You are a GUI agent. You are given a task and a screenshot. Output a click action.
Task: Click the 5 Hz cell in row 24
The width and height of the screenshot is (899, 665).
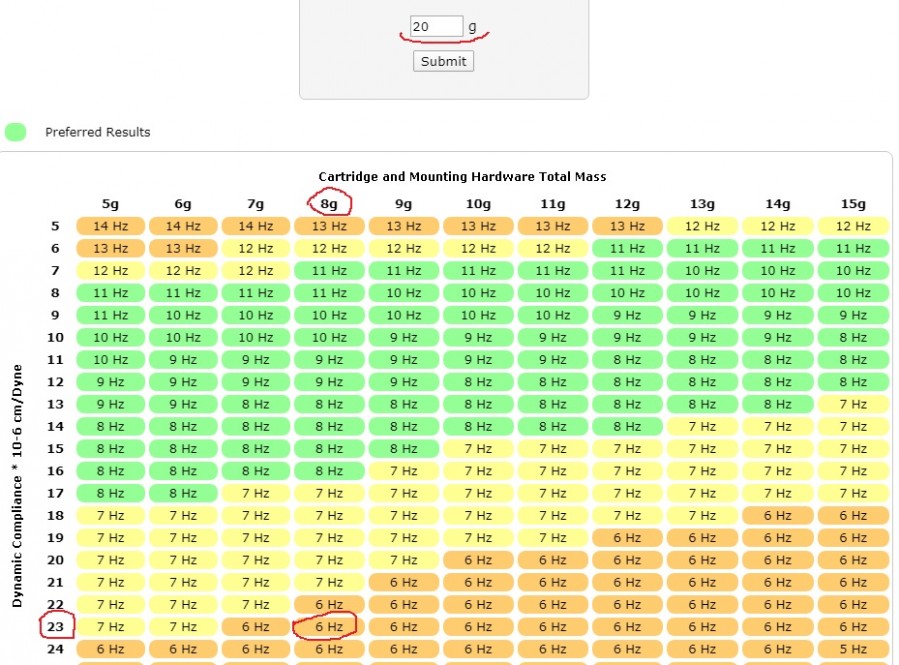coord(853,649)
